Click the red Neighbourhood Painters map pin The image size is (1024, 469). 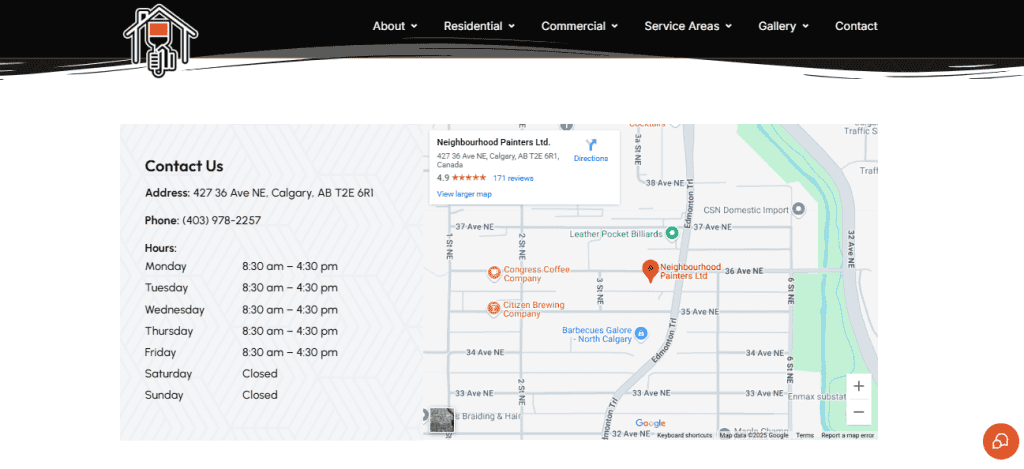650,270
